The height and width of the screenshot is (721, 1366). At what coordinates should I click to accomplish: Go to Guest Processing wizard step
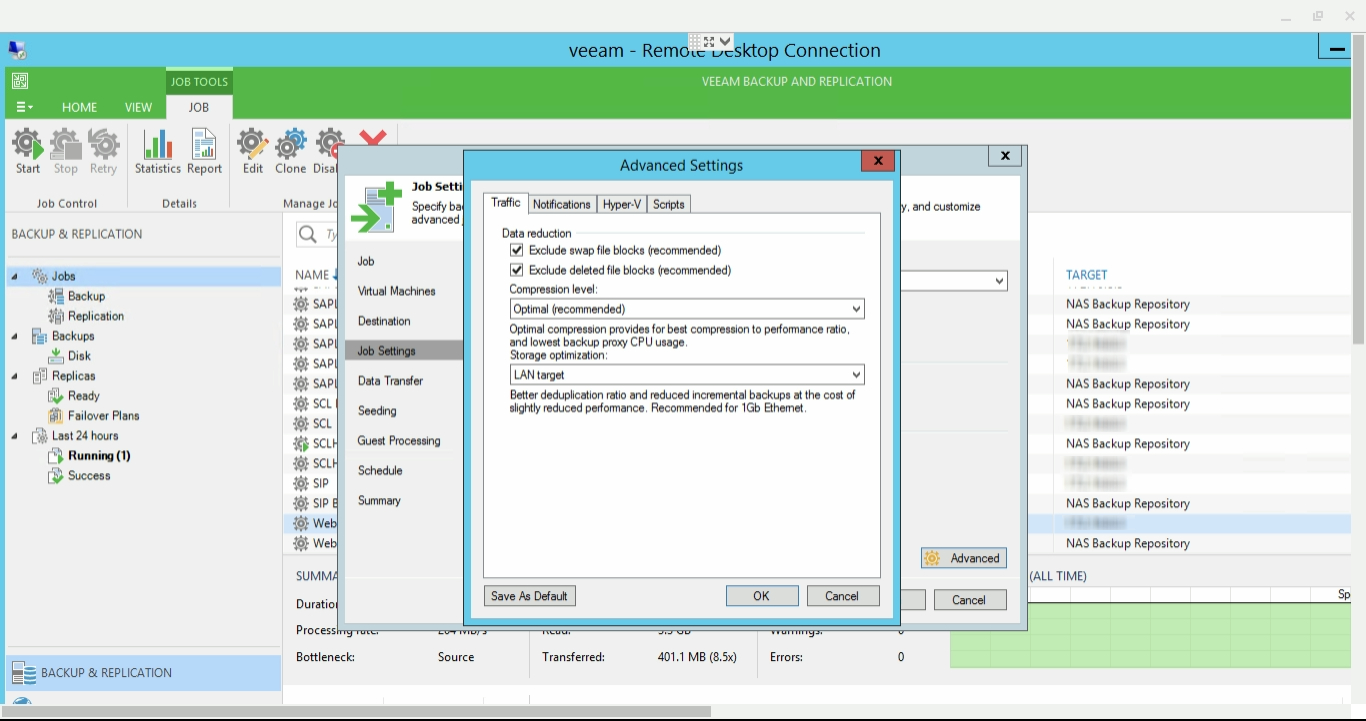(399, 441)
